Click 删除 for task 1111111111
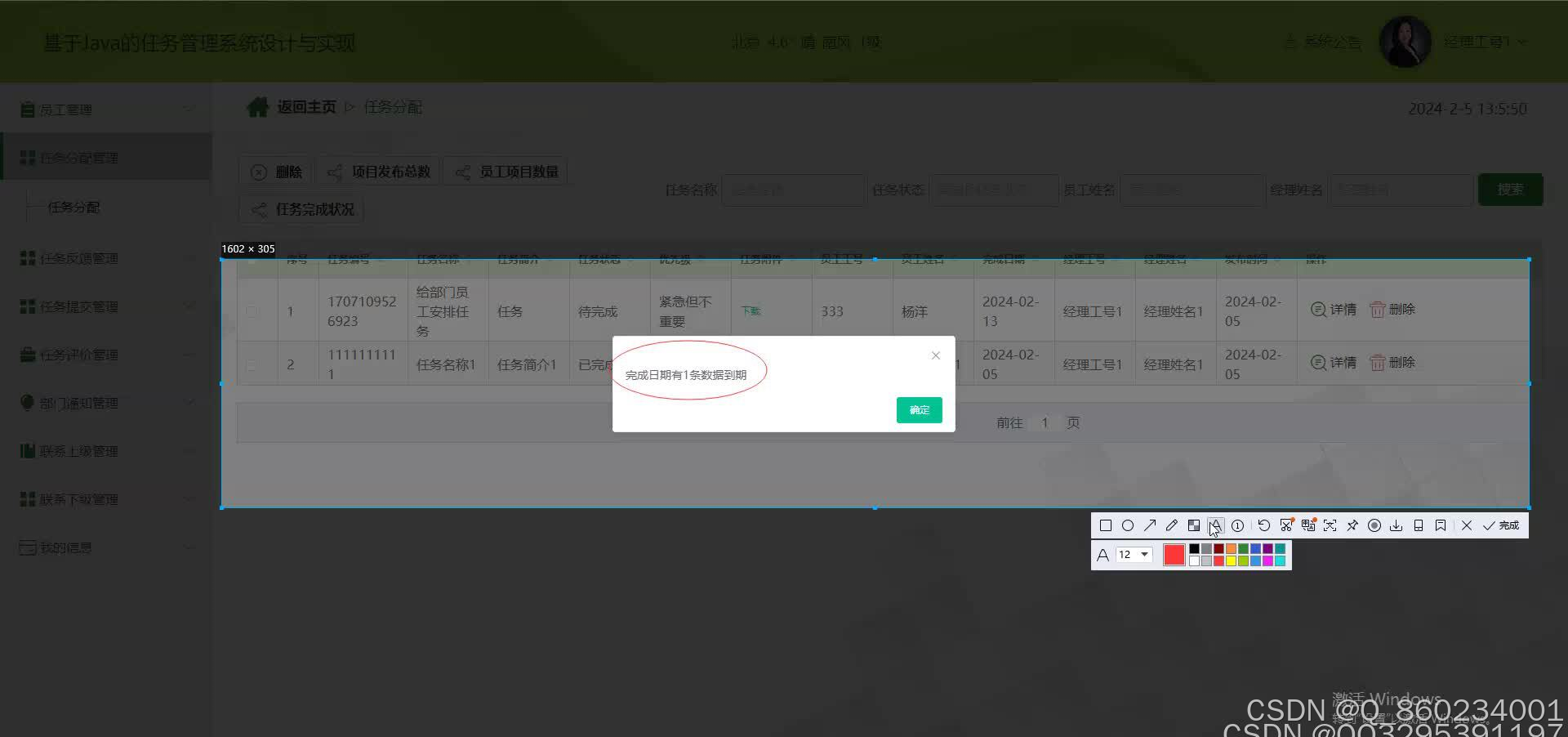Screen dimensions: 1568x737 tap(1392, 363)
